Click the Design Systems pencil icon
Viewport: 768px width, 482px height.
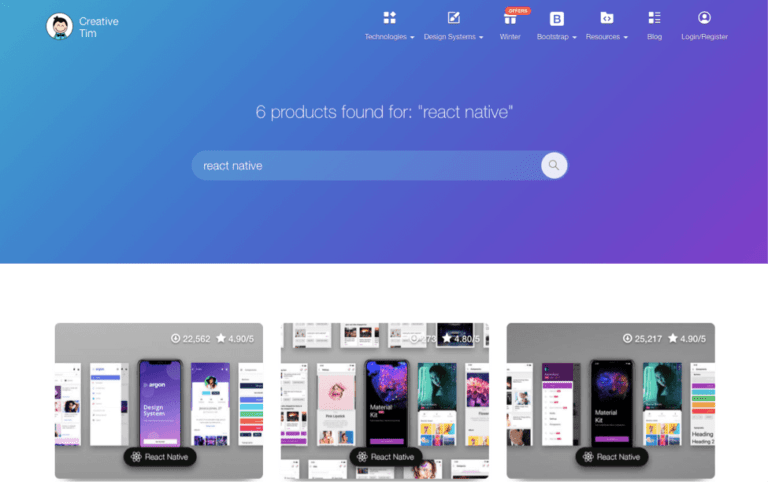click(x=453, y=18)
